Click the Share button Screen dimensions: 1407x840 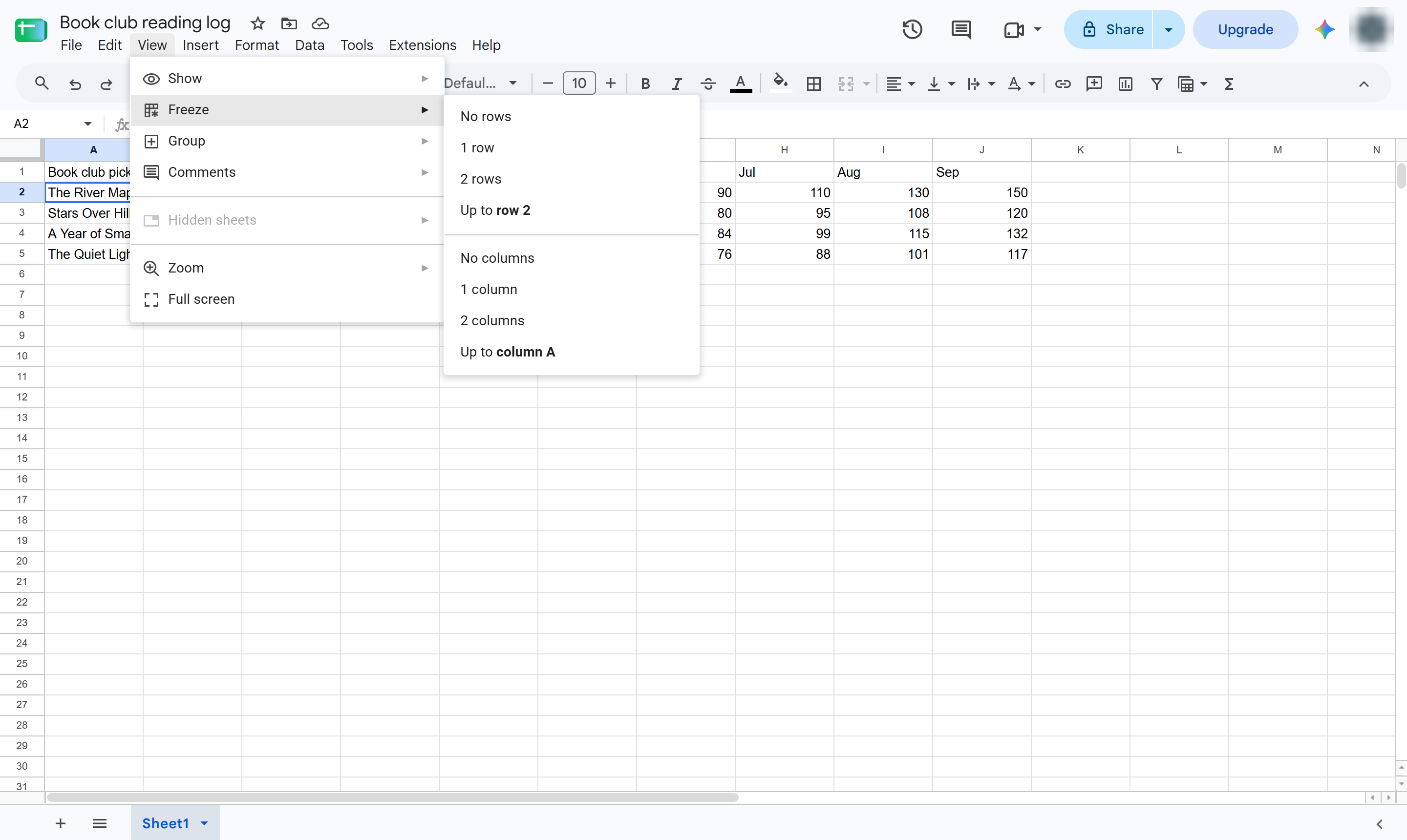[1109, 29]
